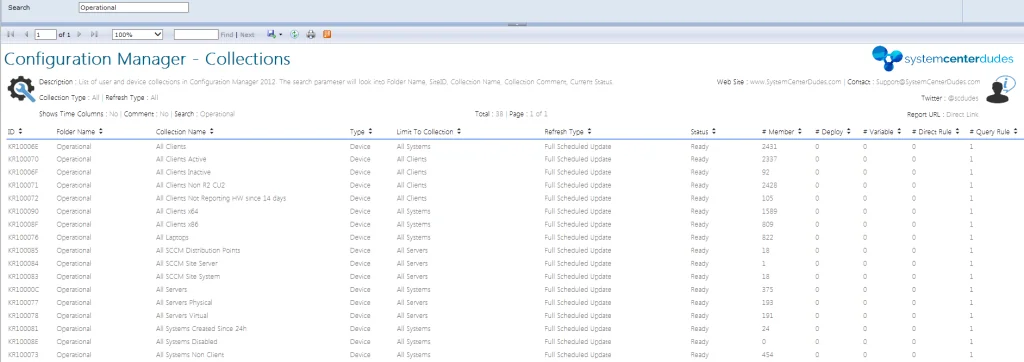
Task: Click into the Search parameter field
Action: pos(133,8)
